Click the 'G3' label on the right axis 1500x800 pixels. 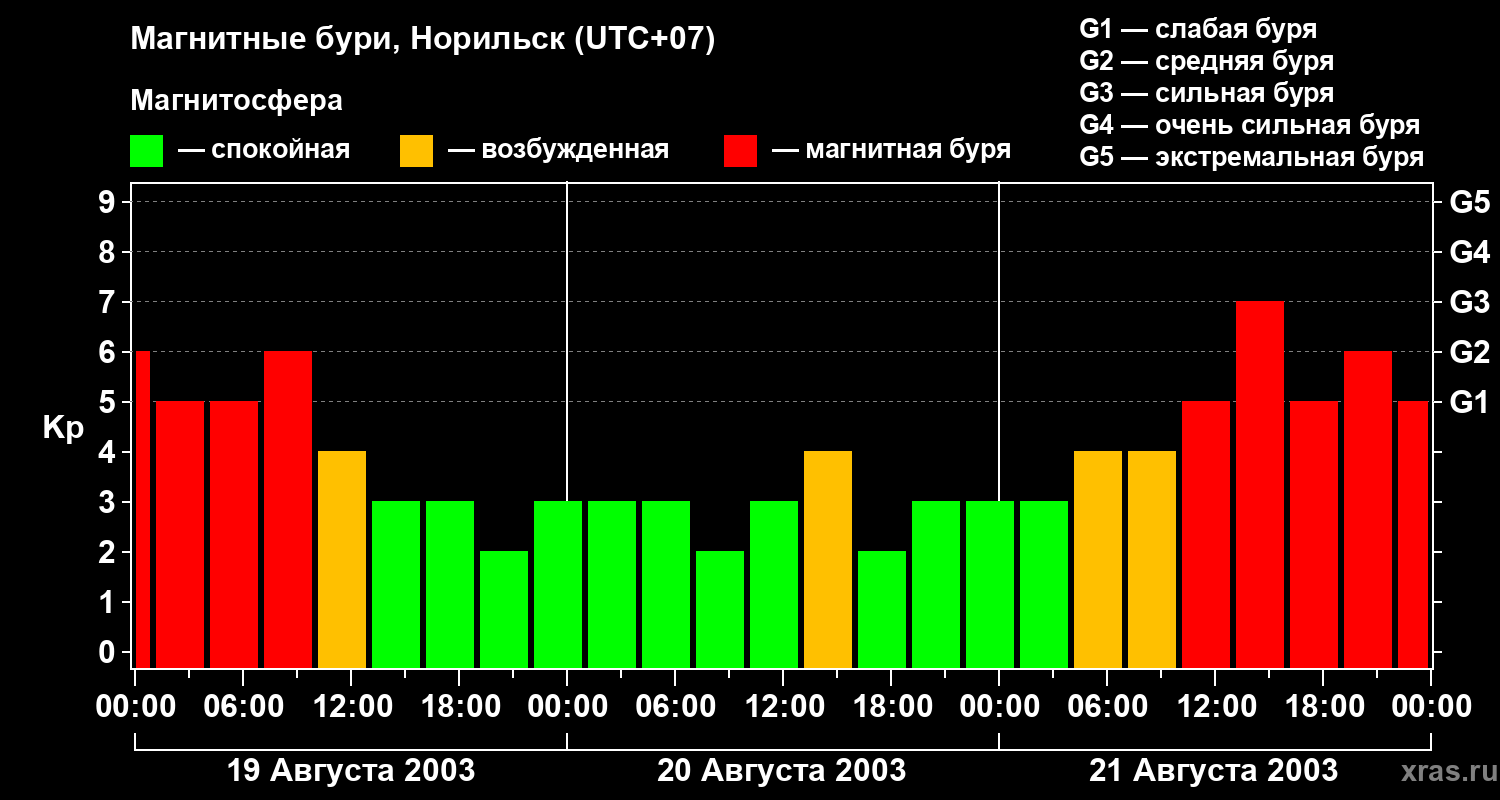(1469, 302)
